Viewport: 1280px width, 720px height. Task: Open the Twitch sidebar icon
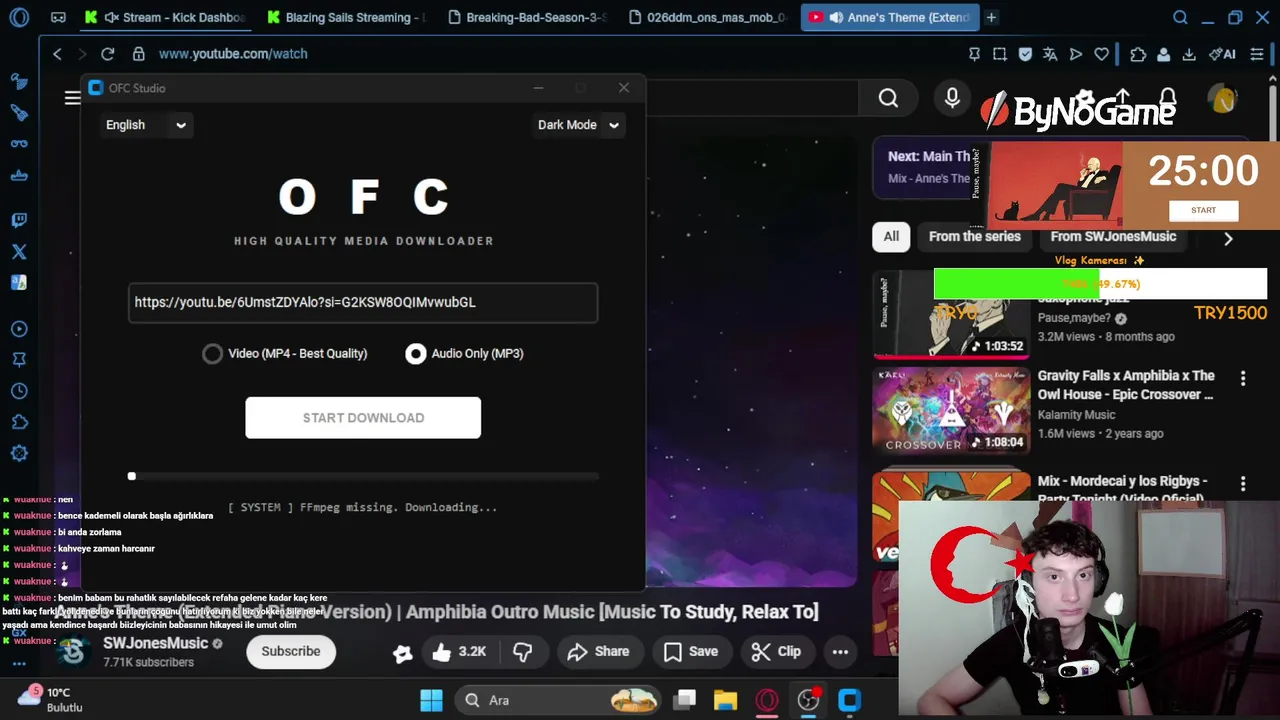point(19,220)
